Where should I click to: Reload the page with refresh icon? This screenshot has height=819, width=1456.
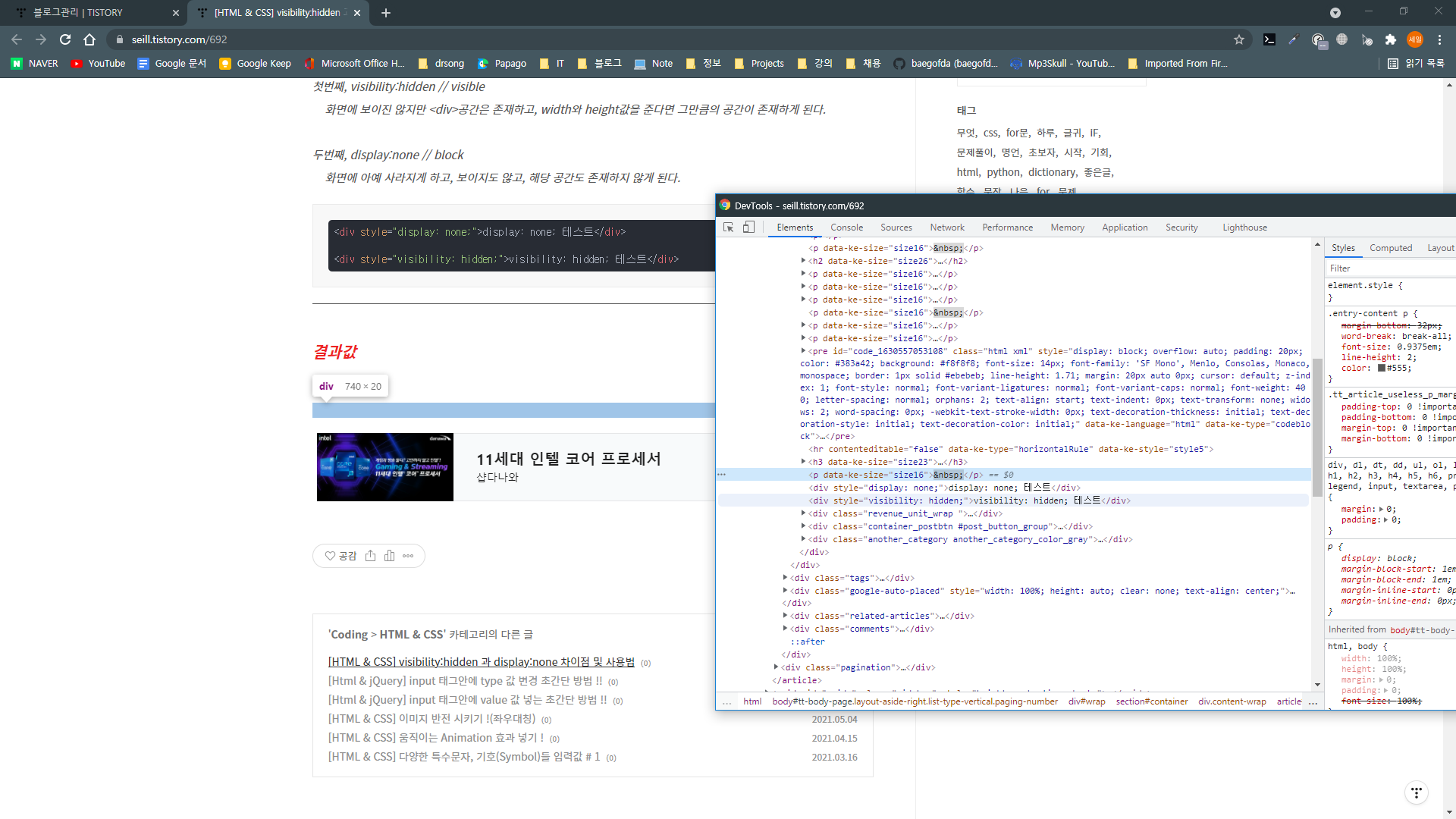[65, 39]
